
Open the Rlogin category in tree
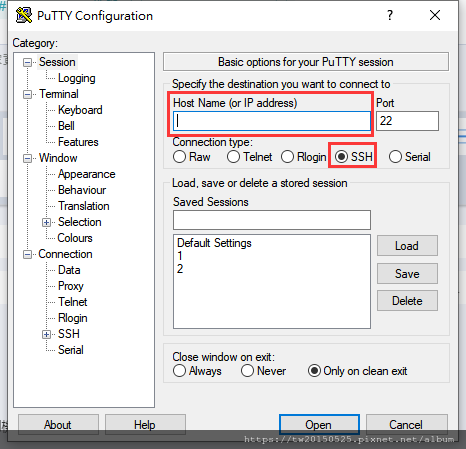pyautogui.click(x=72, y=318)
